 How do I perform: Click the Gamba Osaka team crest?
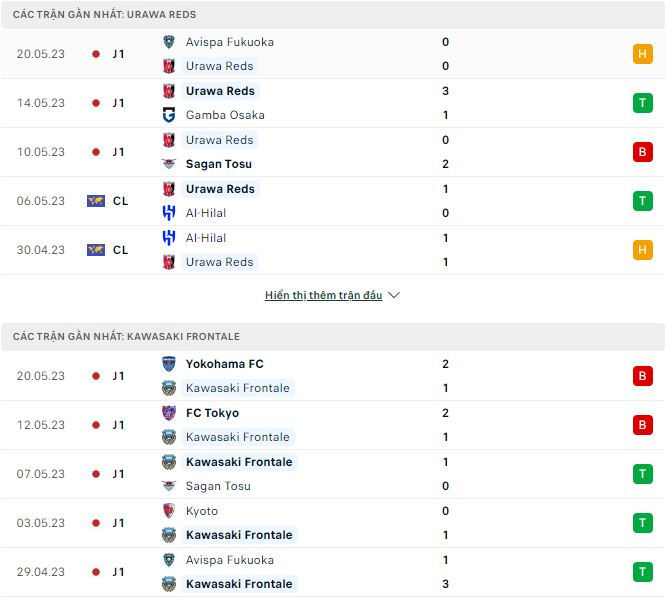[x=169, y=115]
